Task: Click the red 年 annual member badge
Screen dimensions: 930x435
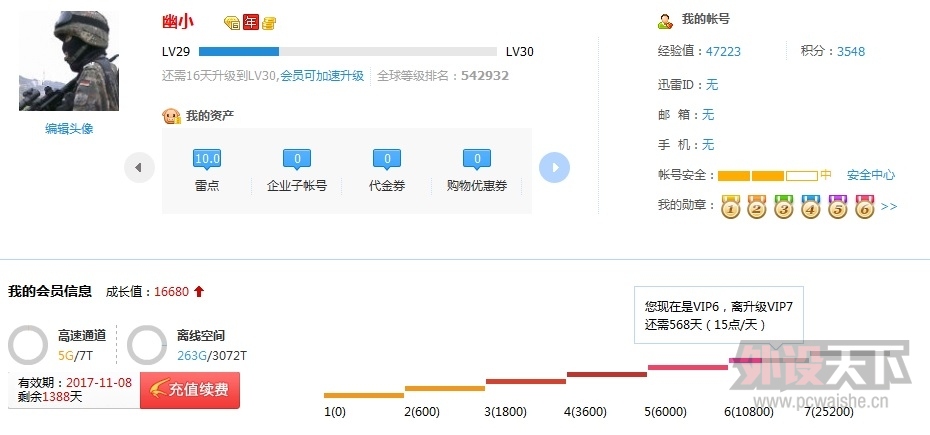Action: [250, 22]
